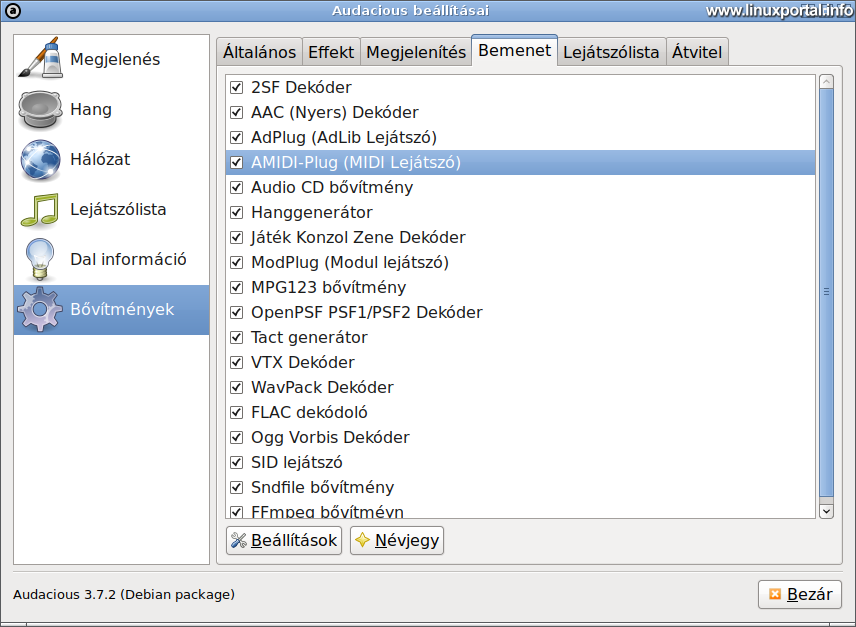Open the Lejátszólista plugin tab

611,52
